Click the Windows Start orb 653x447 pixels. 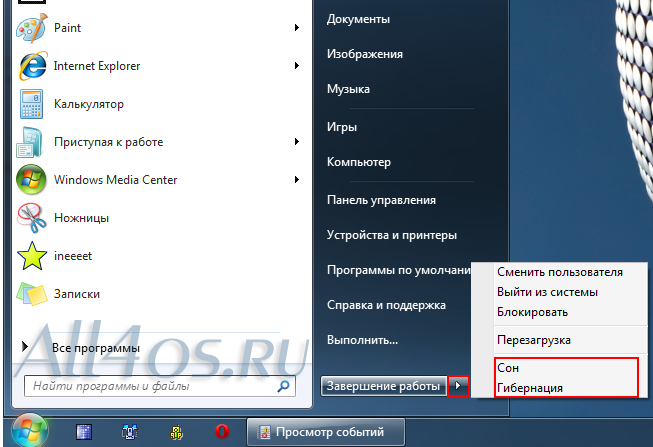(x=29, y=431)
